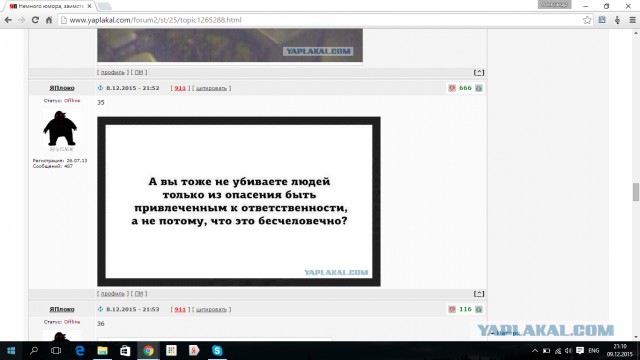This screenshot has width=640, height=360.
Task: Bookmark this page with the star icon
Action: (x=587, y=20)
